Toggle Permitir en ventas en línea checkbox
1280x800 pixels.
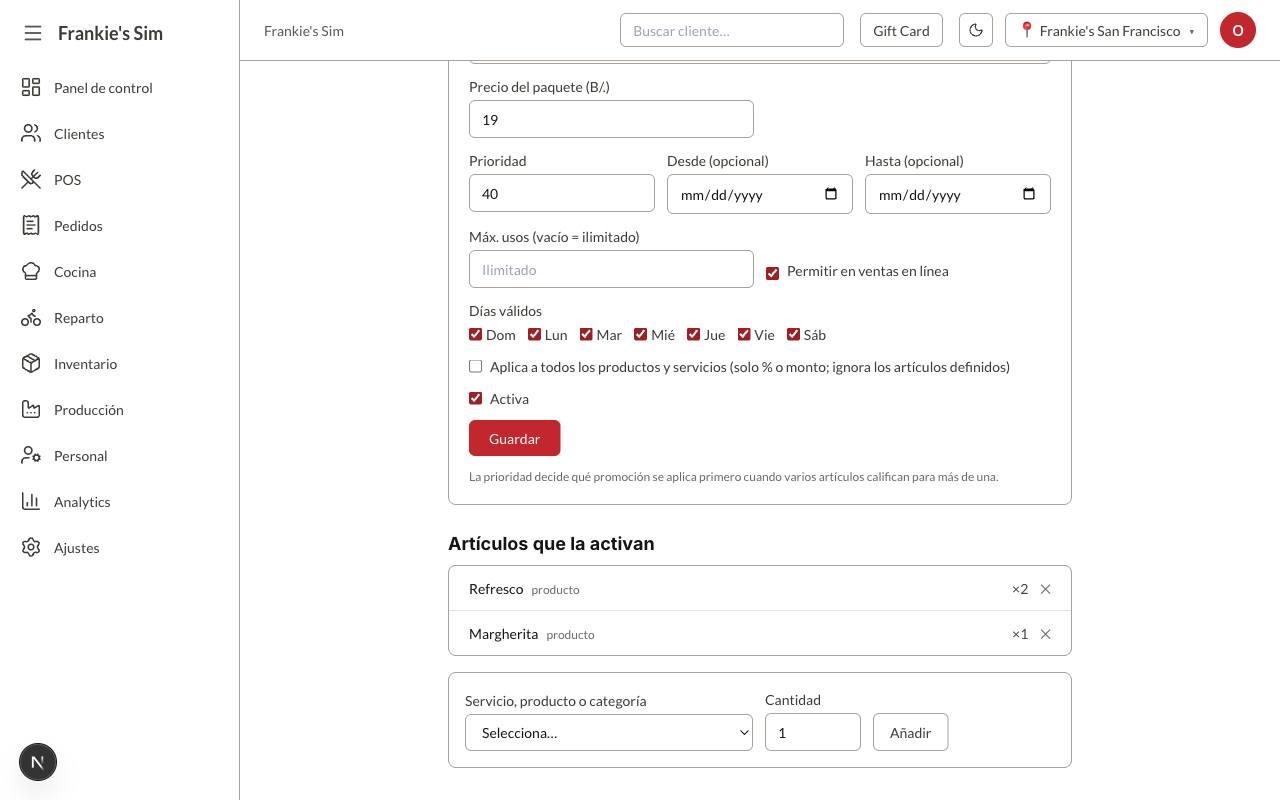(772, 273)
